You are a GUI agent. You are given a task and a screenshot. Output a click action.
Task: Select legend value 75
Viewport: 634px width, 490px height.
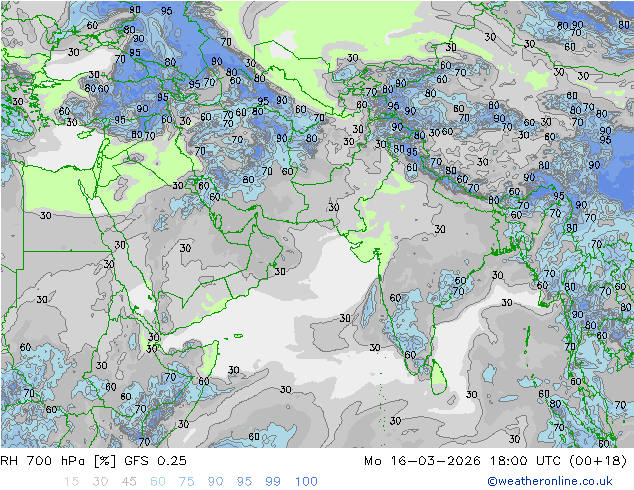187,481
